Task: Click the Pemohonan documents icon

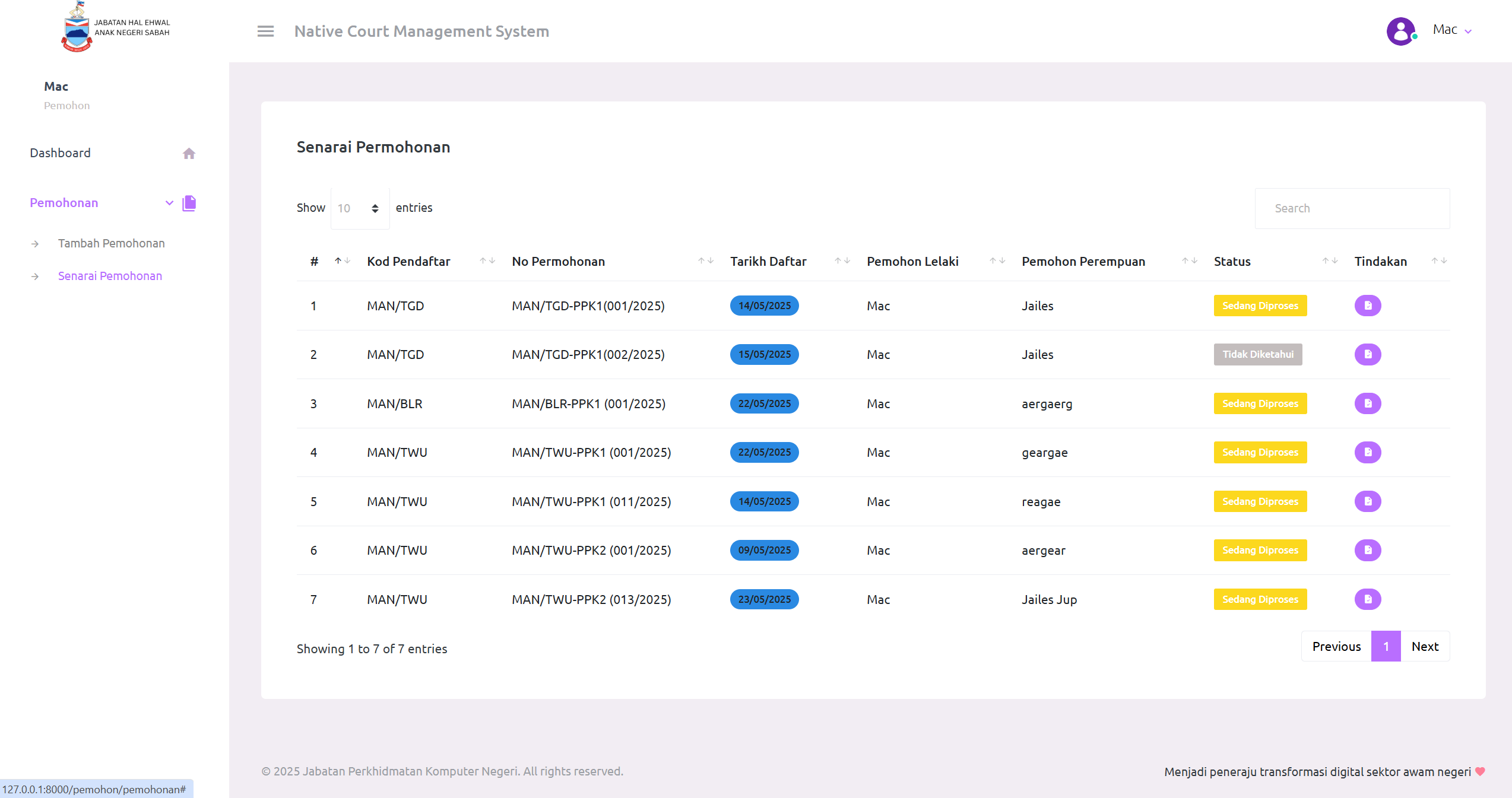Action: [x=189, y=204]
